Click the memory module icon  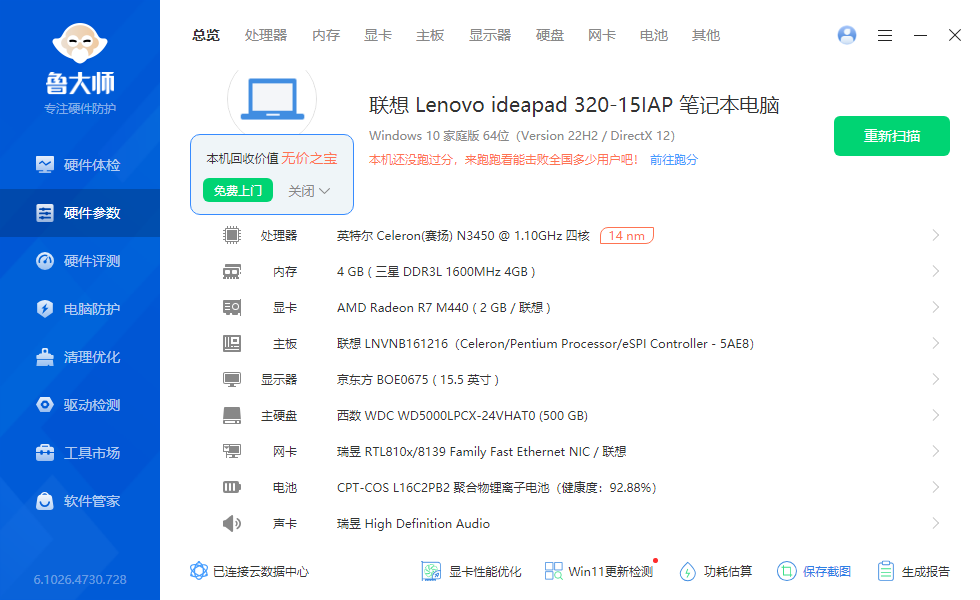click(x=232, y=272)
